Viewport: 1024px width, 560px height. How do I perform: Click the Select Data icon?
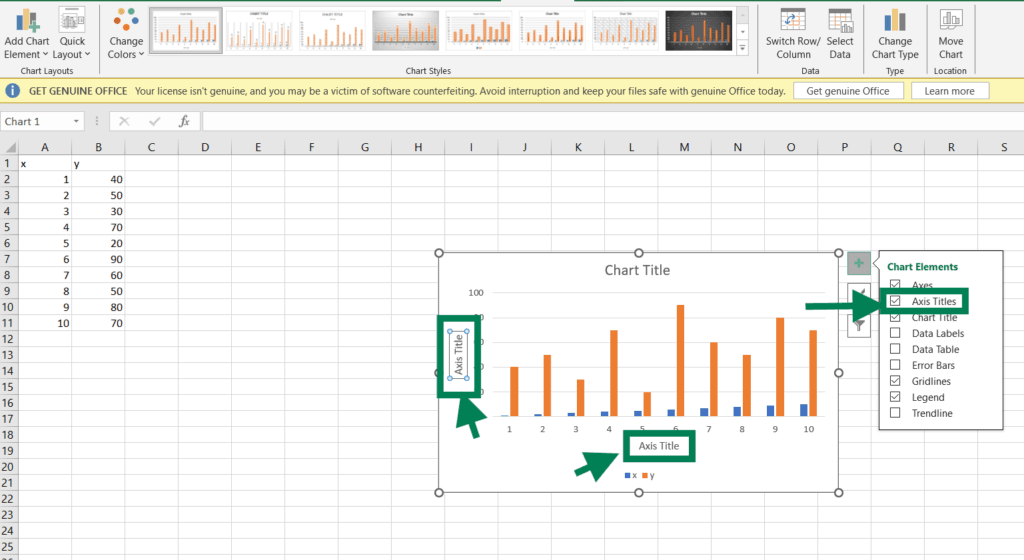[x=840, y=22]
